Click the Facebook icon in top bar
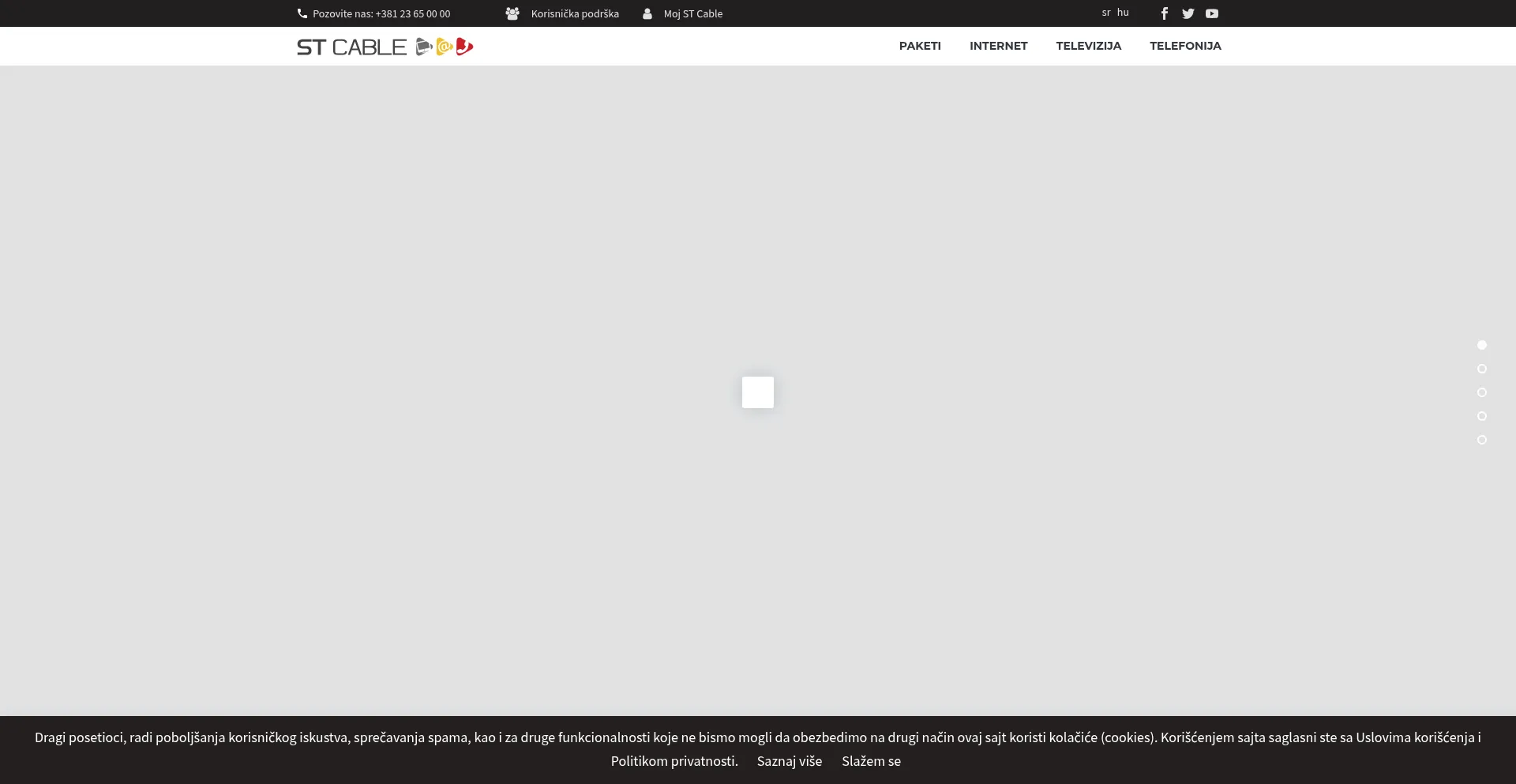This screenshot has height=784, width=1516. tap(1164, 13)
